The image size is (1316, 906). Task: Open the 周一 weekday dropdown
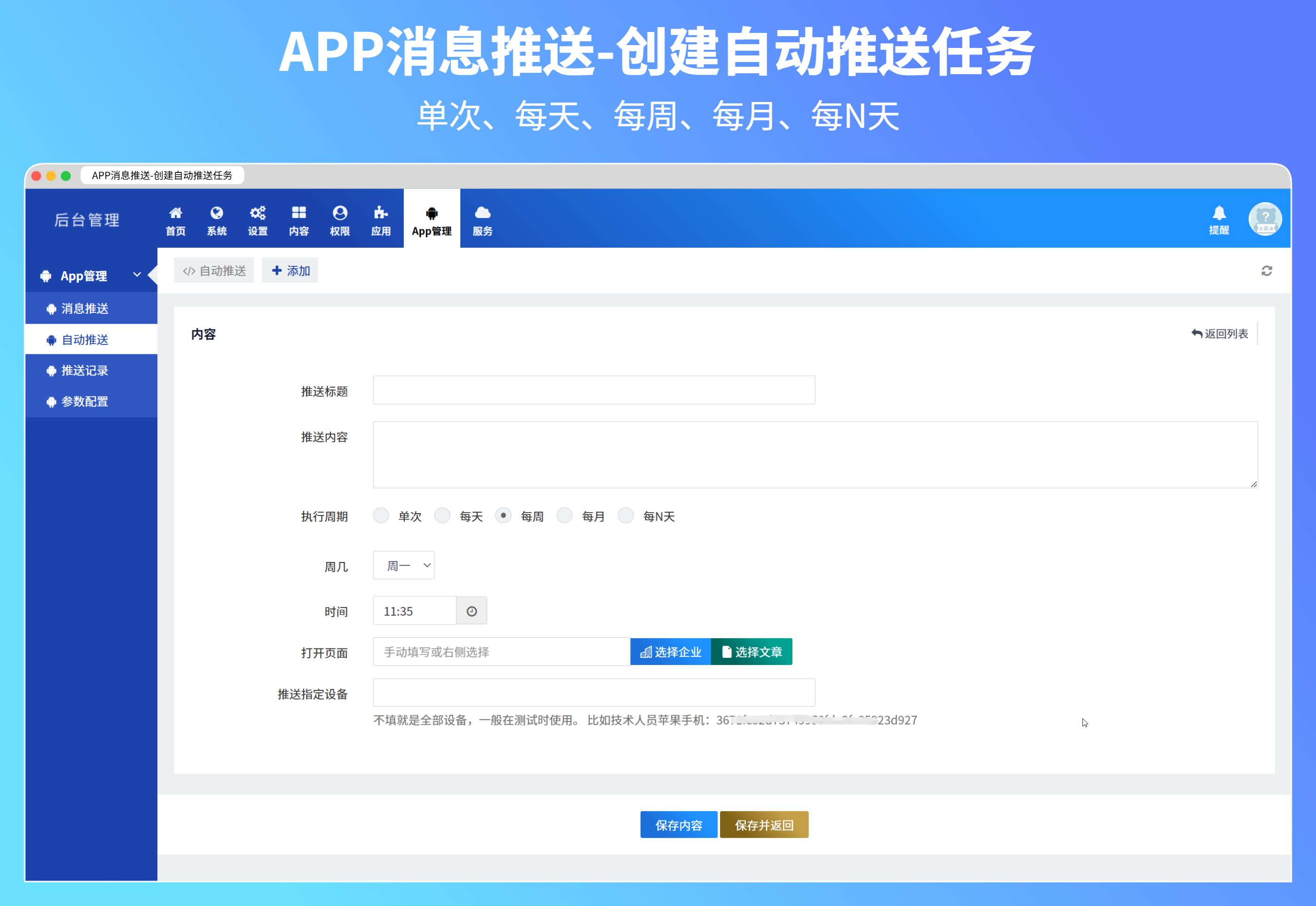coord(403,565)
